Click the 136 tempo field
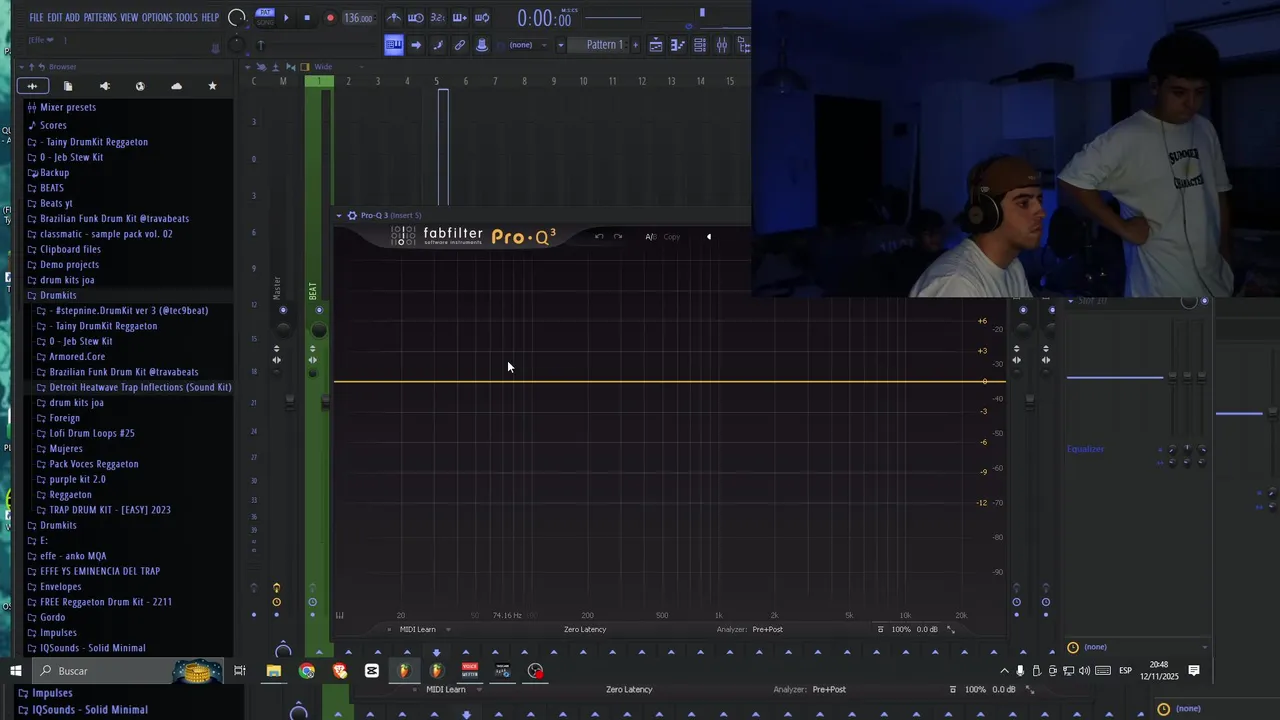Viewport: 1280px width, 720px height. [357, 17]
